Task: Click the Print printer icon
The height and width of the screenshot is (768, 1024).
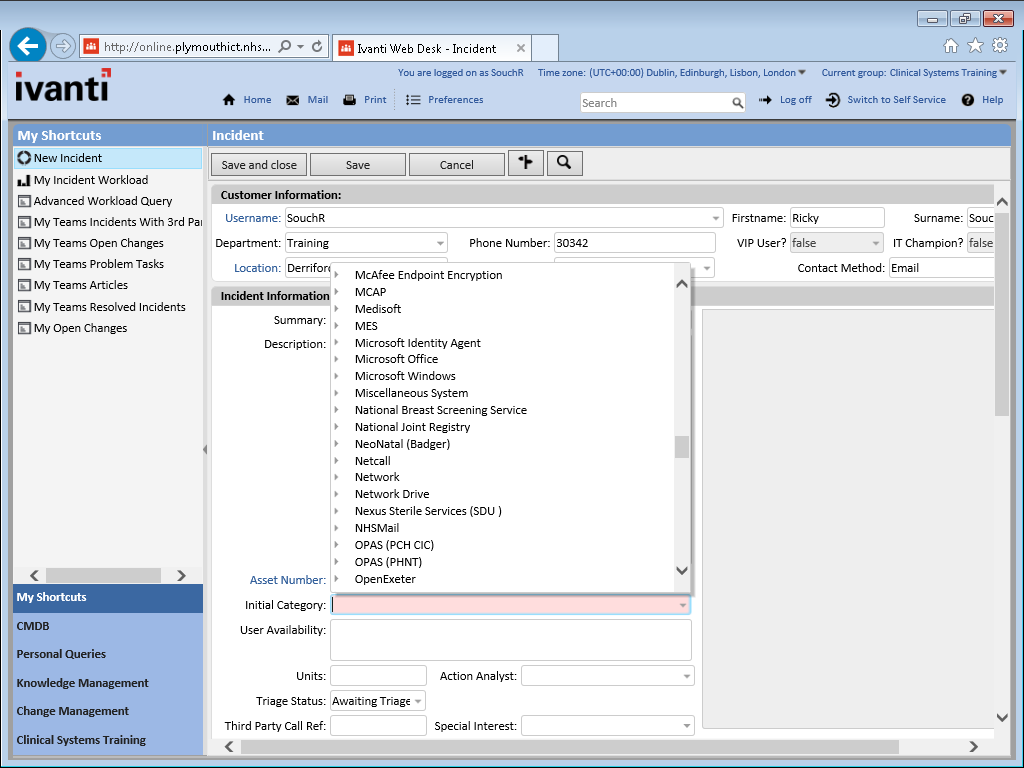Action: click(349, 100)
